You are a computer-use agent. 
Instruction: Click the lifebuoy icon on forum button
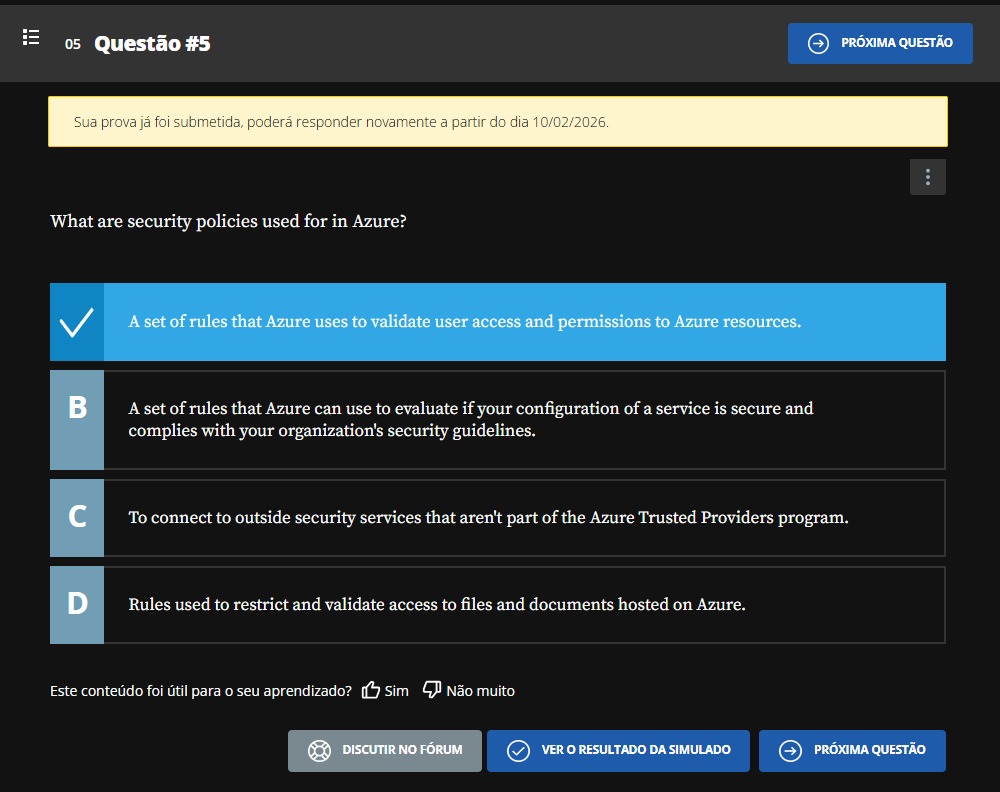pos(319,750)
